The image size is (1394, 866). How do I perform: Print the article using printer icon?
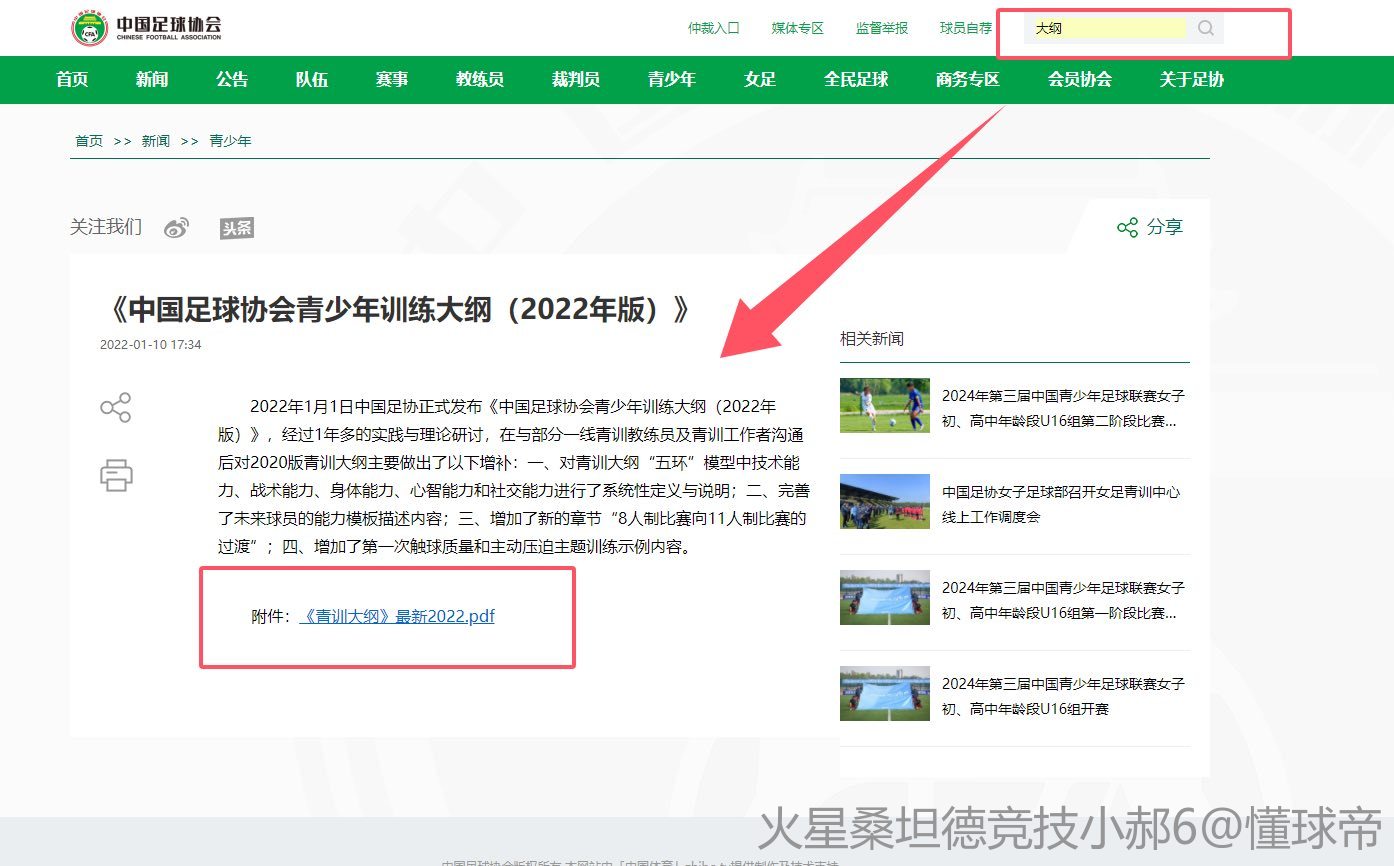coord(116,474)
